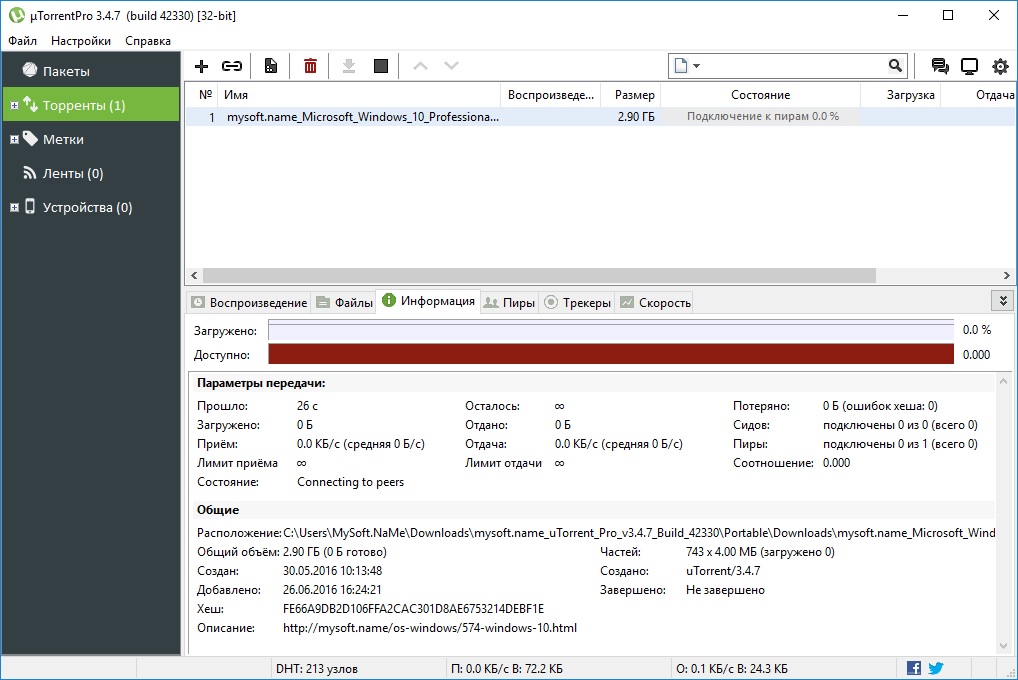Click the horizontal scrollbar left arrow
The image size is (1018, 680).
[x=194, y=275]
